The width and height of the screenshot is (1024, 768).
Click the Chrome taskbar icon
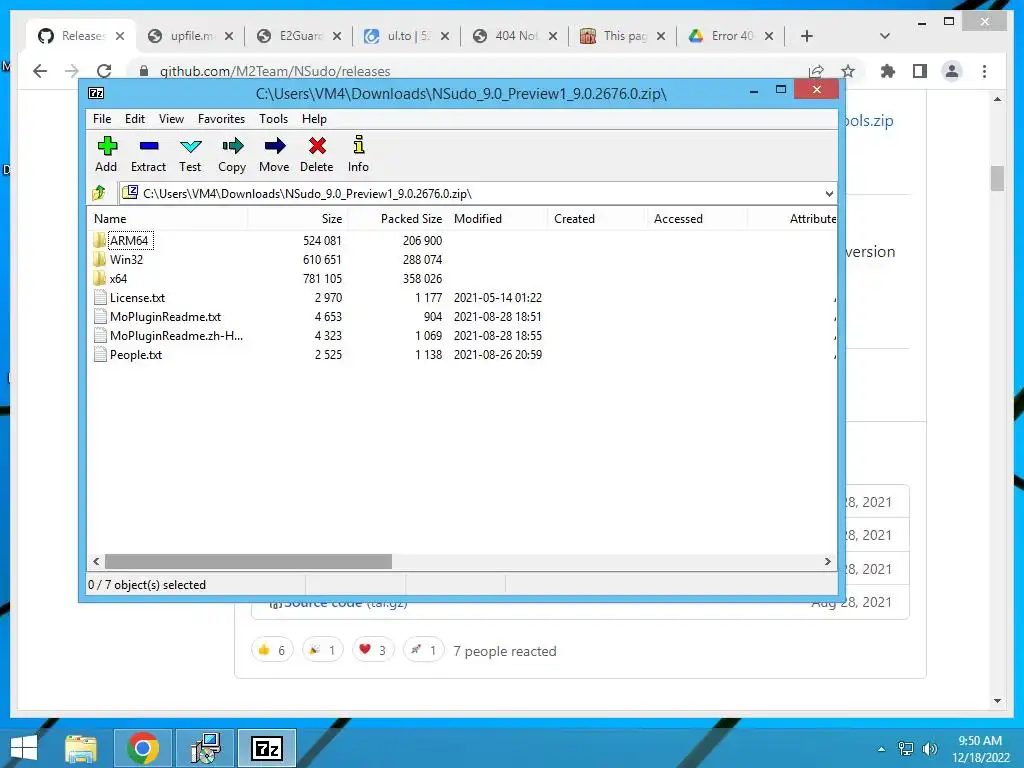point(143,748)
